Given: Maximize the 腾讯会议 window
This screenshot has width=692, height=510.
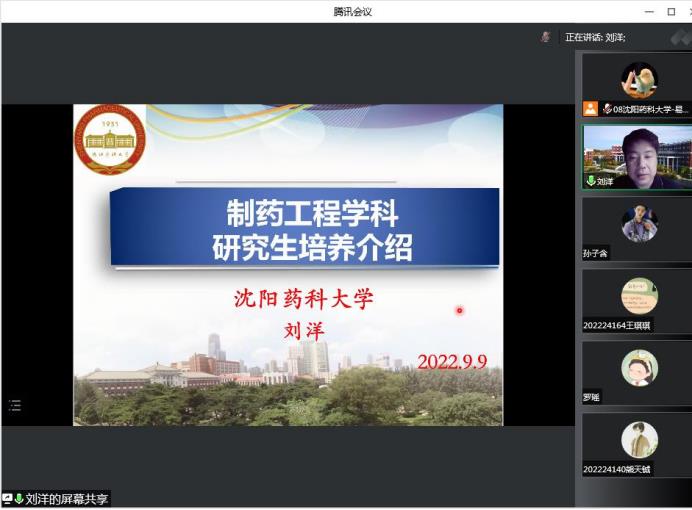Looking at the screenshot, I should (x=671, y=11).
